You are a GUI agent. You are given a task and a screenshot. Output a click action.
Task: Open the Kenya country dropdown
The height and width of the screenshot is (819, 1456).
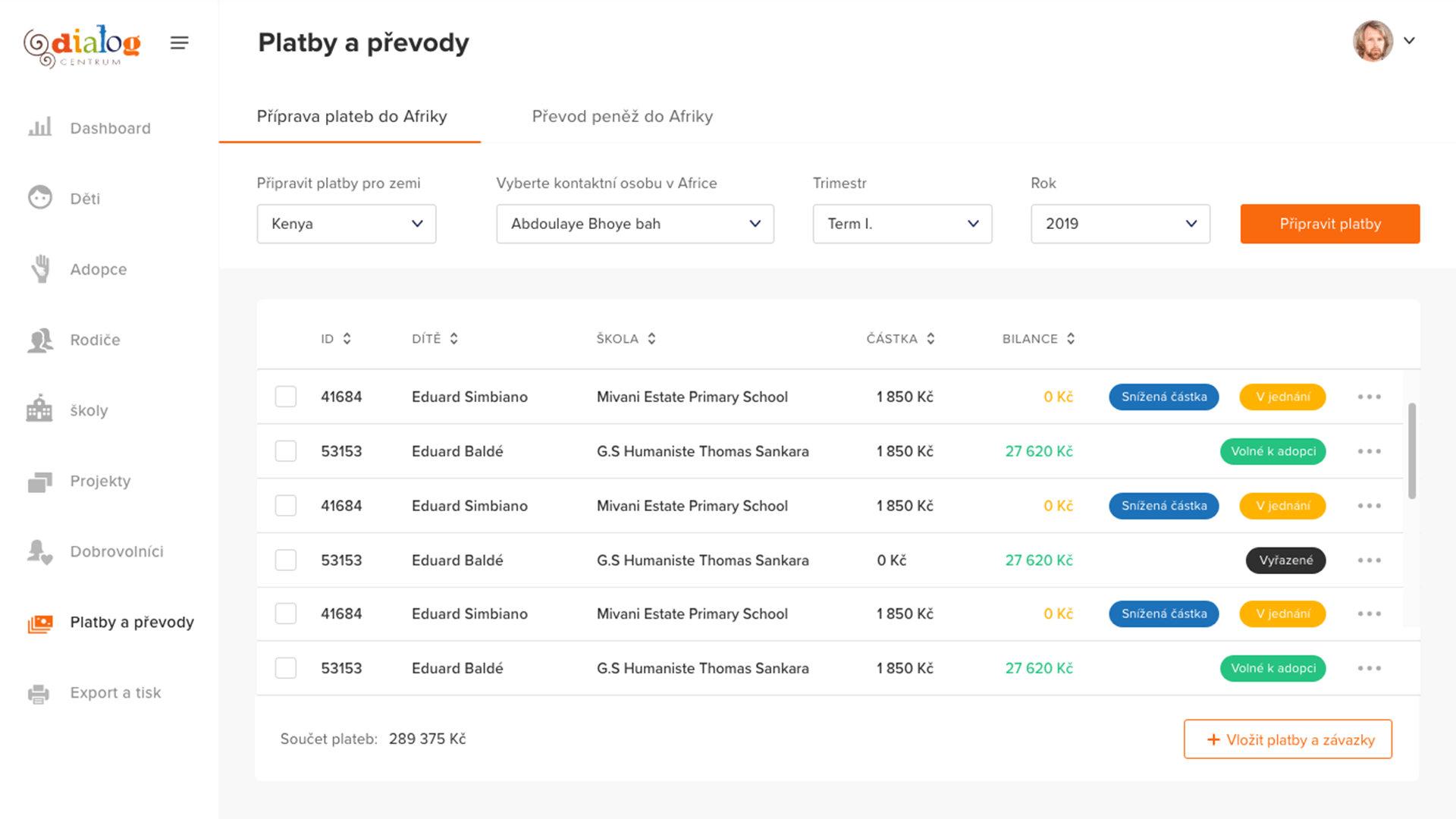tap(347, 224)
